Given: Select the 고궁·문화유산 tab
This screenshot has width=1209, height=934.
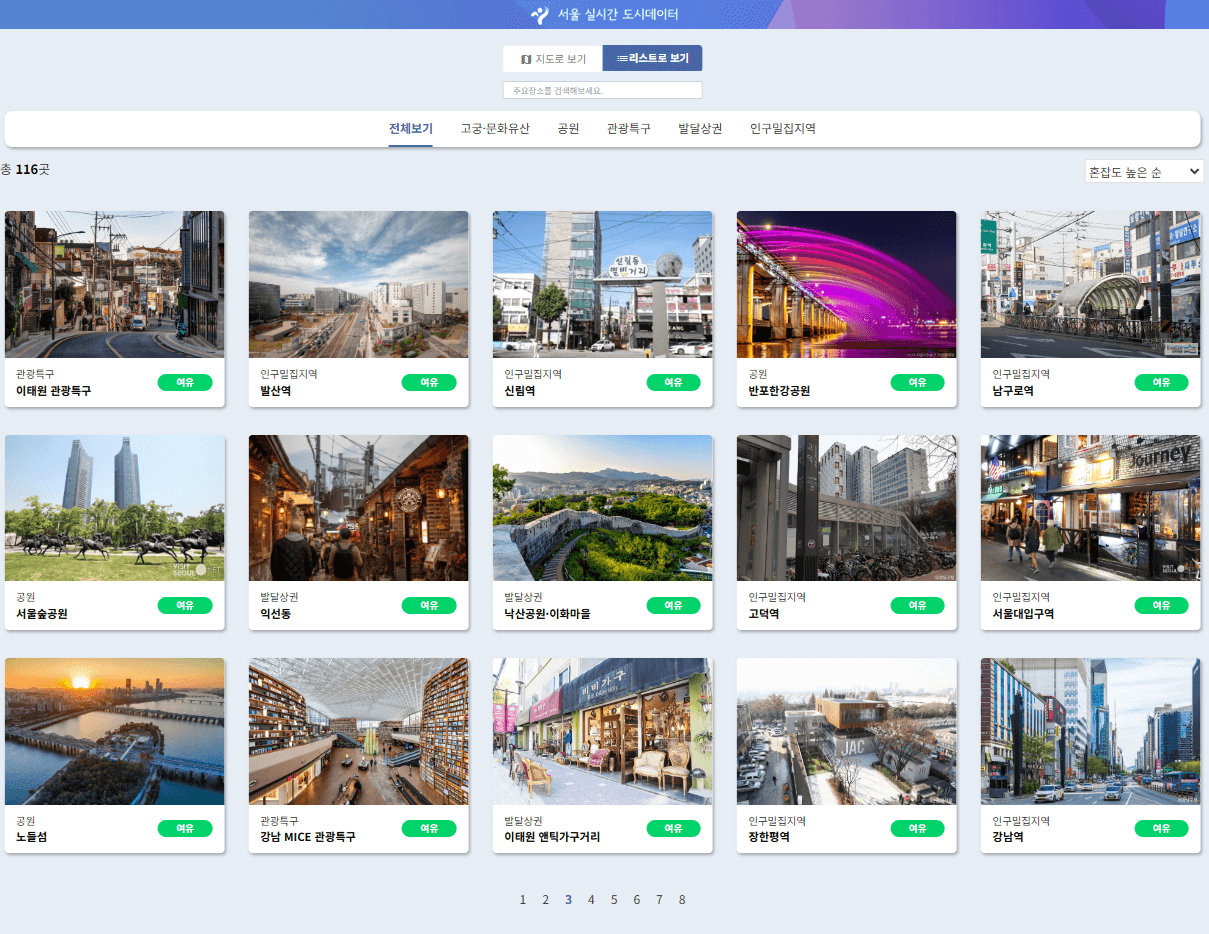Looking at the screenshot, I should click(495, 129).
